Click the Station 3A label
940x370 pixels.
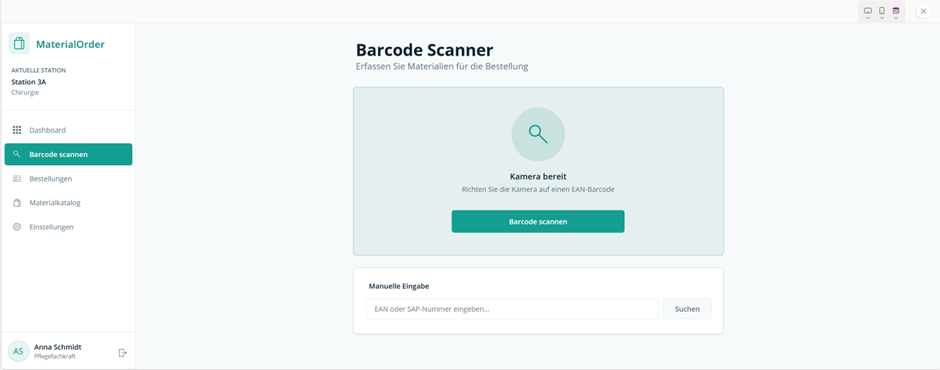pos(29,82)
